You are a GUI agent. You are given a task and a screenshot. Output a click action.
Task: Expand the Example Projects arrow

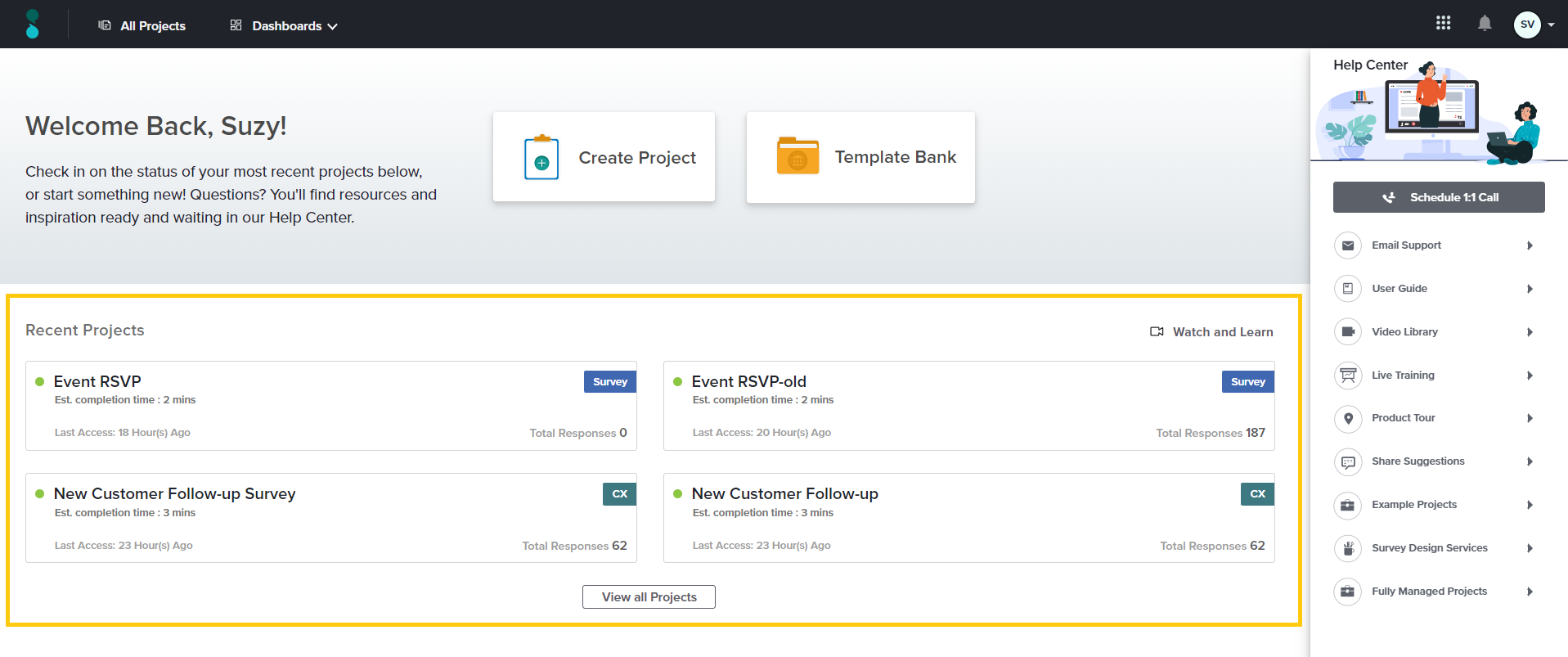1530,505
